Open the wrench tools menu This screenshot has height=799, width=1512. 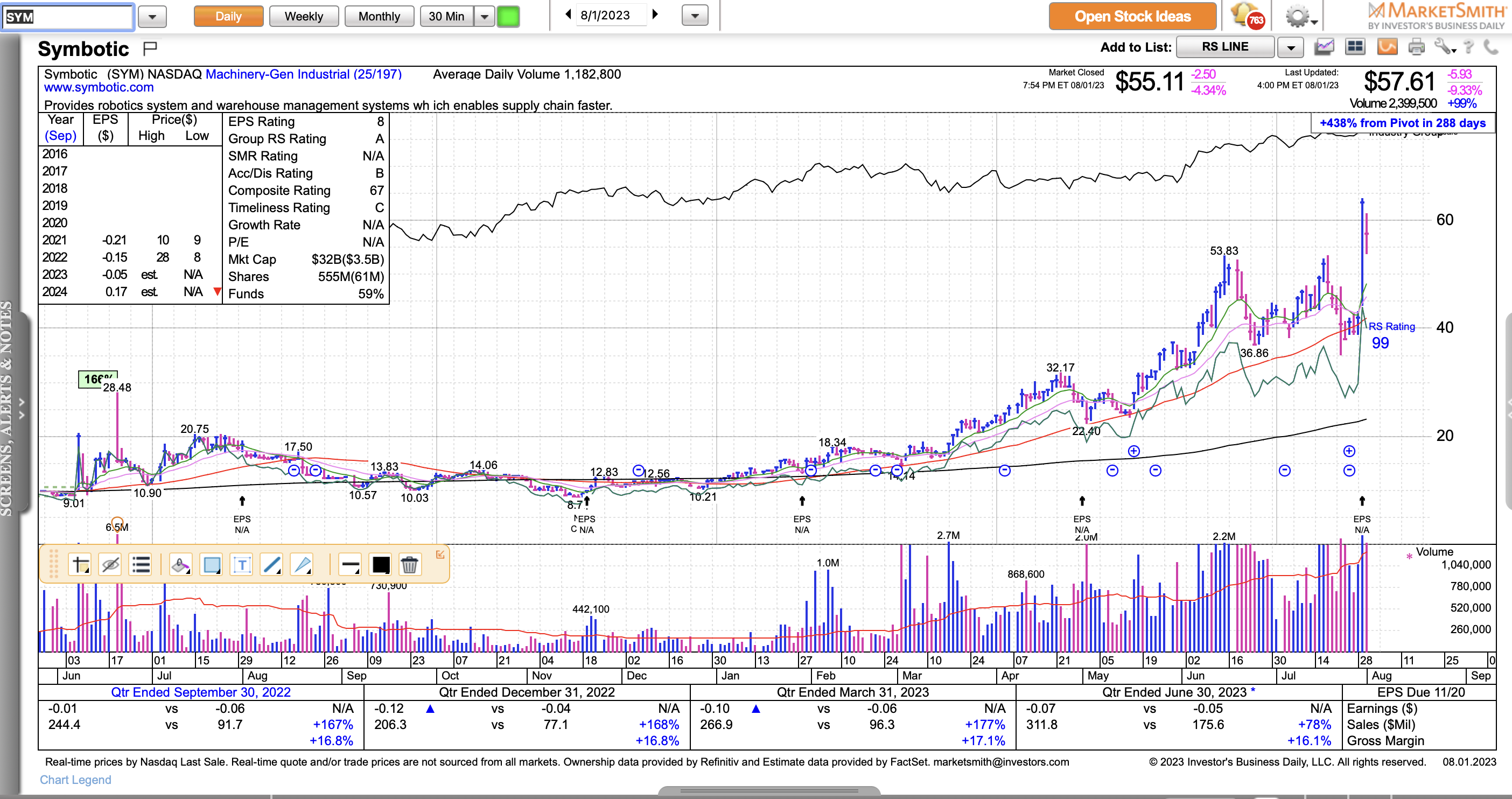1445,47
